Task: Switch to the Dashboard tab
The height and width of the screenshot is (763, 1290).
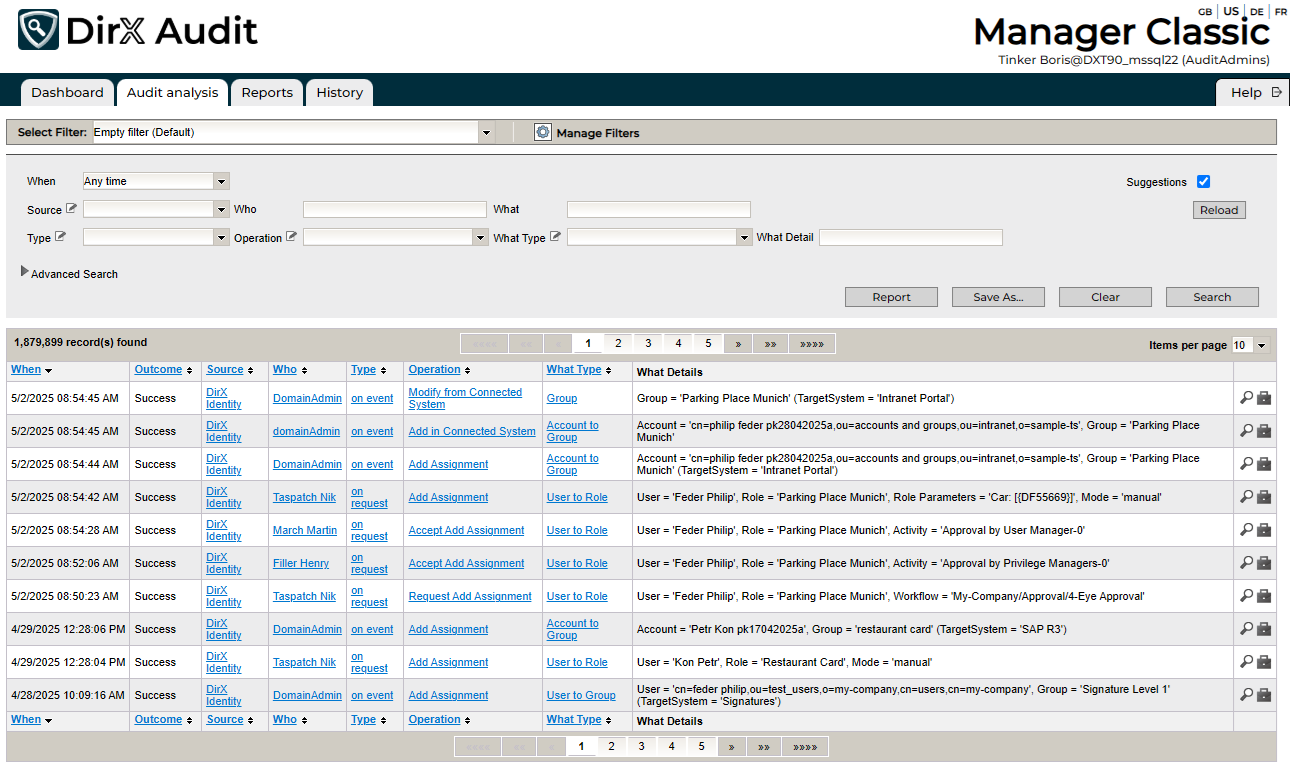Action: click(x=67, y=92)
